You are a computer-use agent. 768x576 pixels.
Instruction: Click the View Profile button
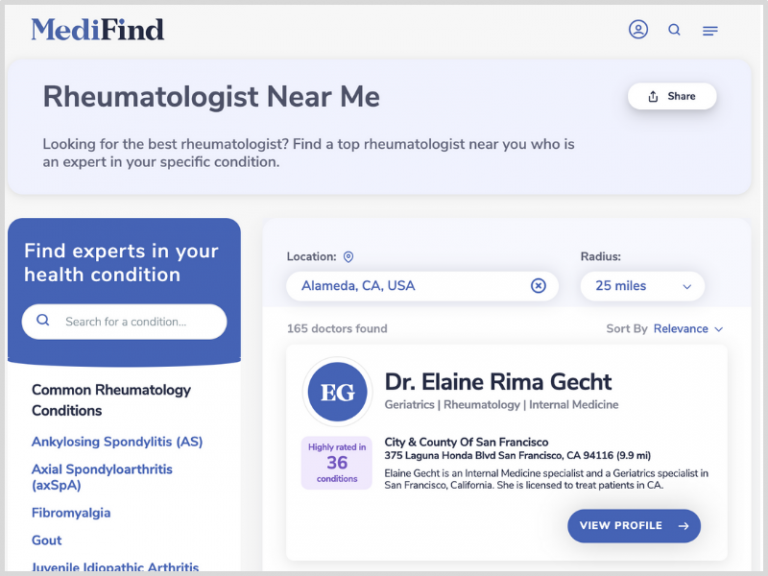[634, 526]
